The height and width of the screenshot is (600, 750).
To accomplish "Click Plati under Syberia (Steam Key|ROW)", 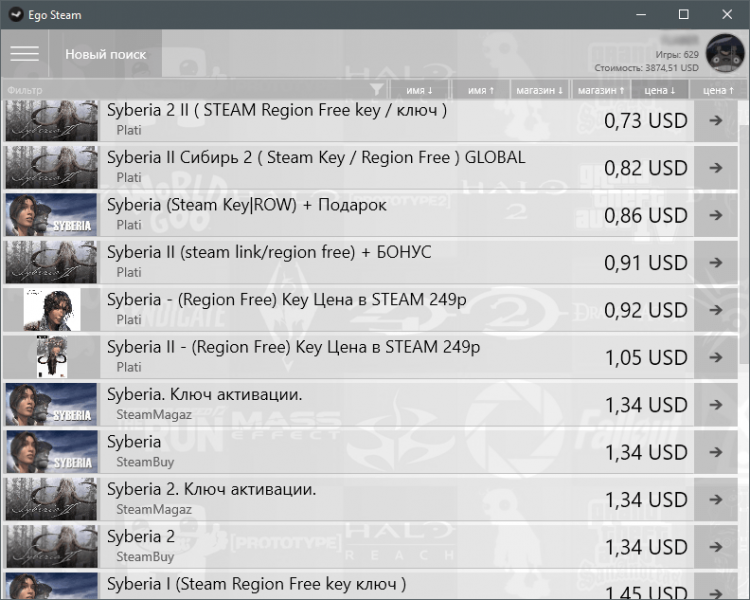I will pyautogui.click(x=129, y=225).
